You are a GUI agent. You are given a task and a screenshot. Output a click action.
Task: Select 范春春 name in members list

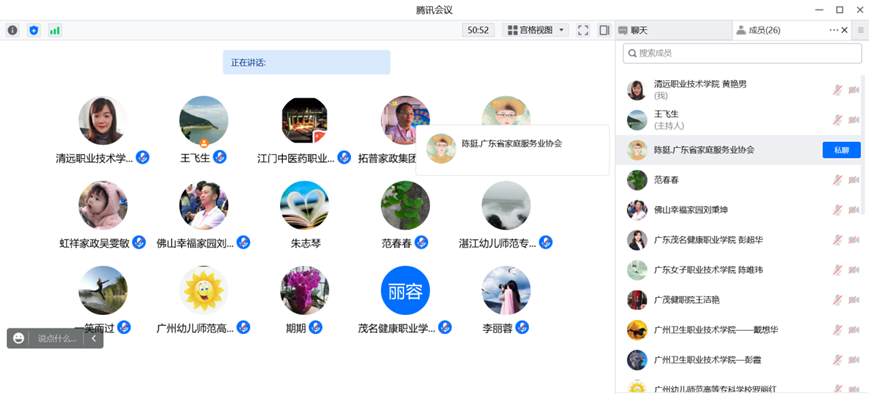666,180
